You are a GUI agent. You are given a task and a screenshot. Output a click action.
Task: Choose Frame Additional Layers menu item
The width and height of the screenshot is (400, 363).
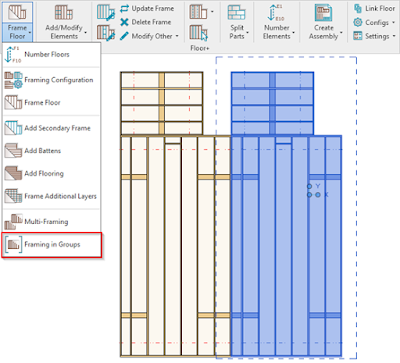tap(51, 196)
